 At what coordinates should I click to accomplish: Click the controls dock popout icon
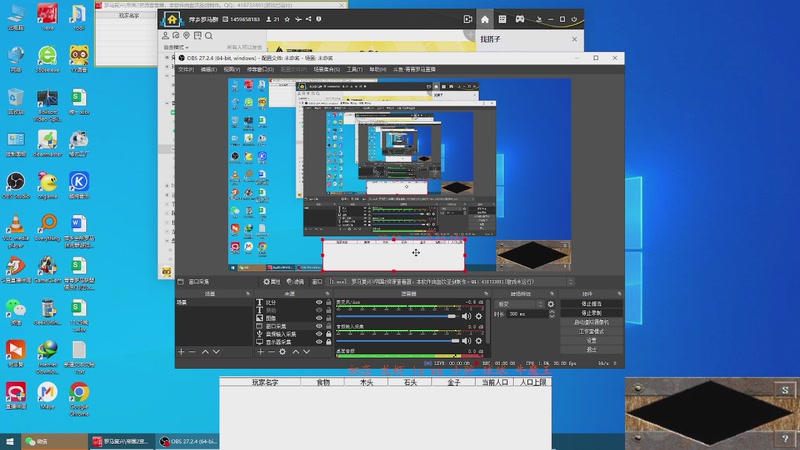point(619,294)
